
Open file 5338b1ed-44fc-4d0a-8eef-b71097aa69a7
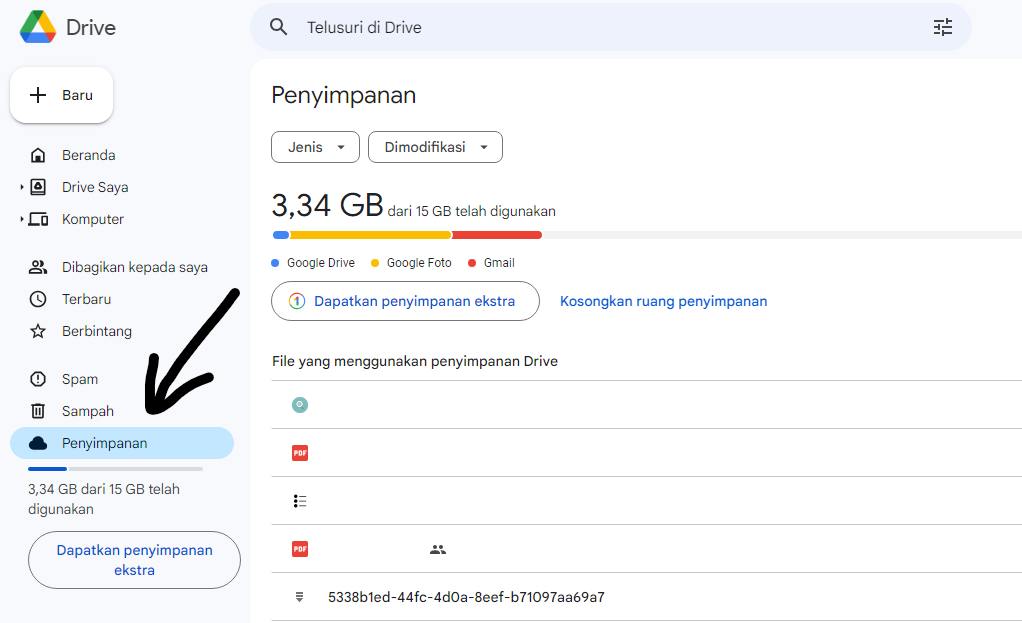(x=466, y=597)
